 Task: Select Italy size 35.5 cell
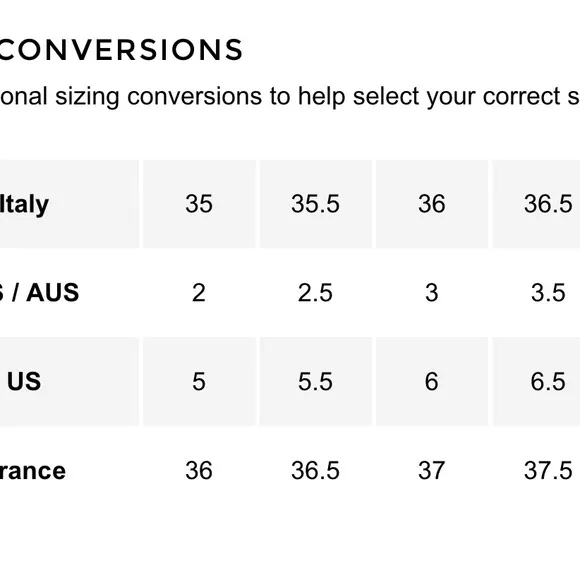click(x=316, y=204)
